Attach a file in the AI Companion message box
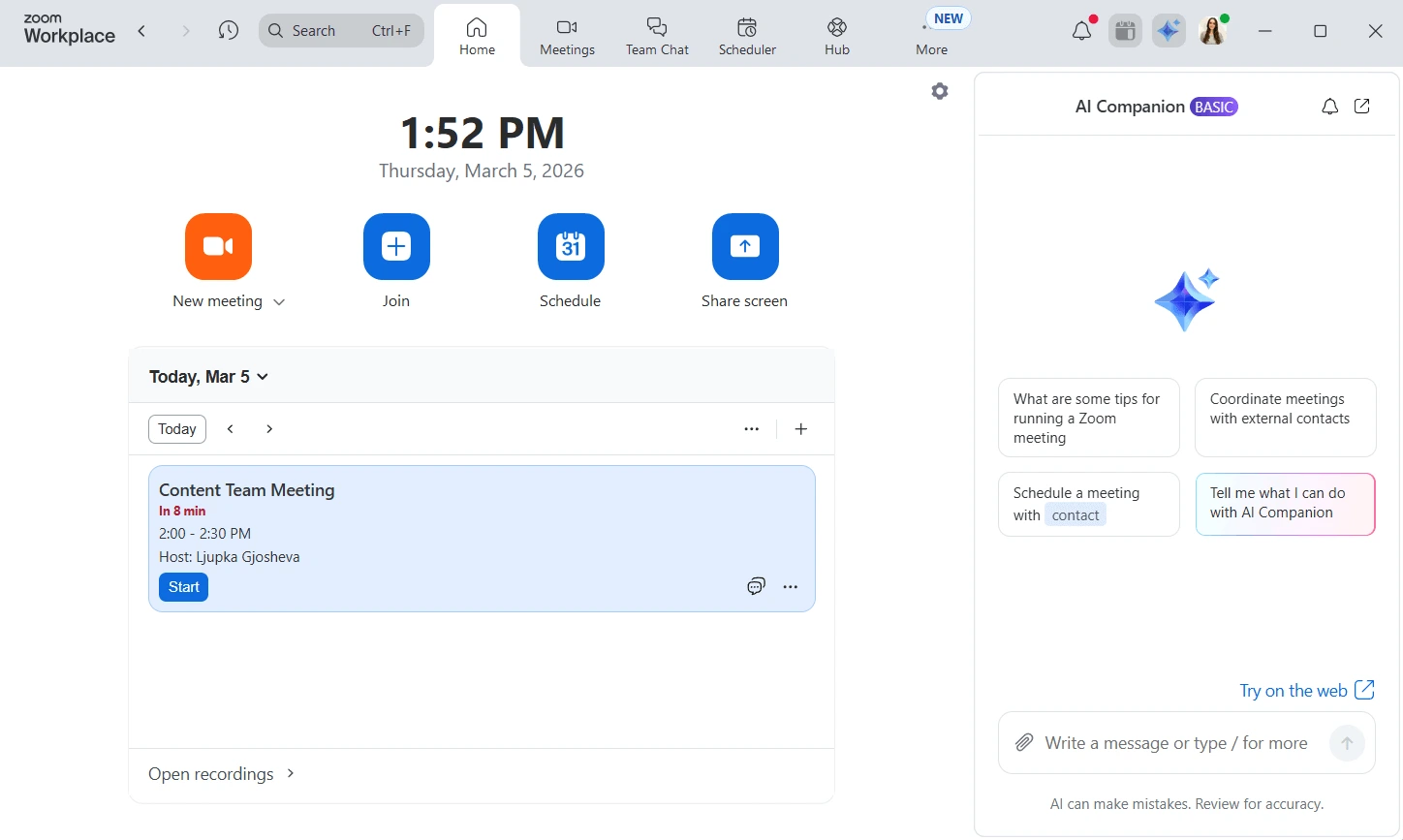This screenshot has height=840, width=1403. 1023,742
